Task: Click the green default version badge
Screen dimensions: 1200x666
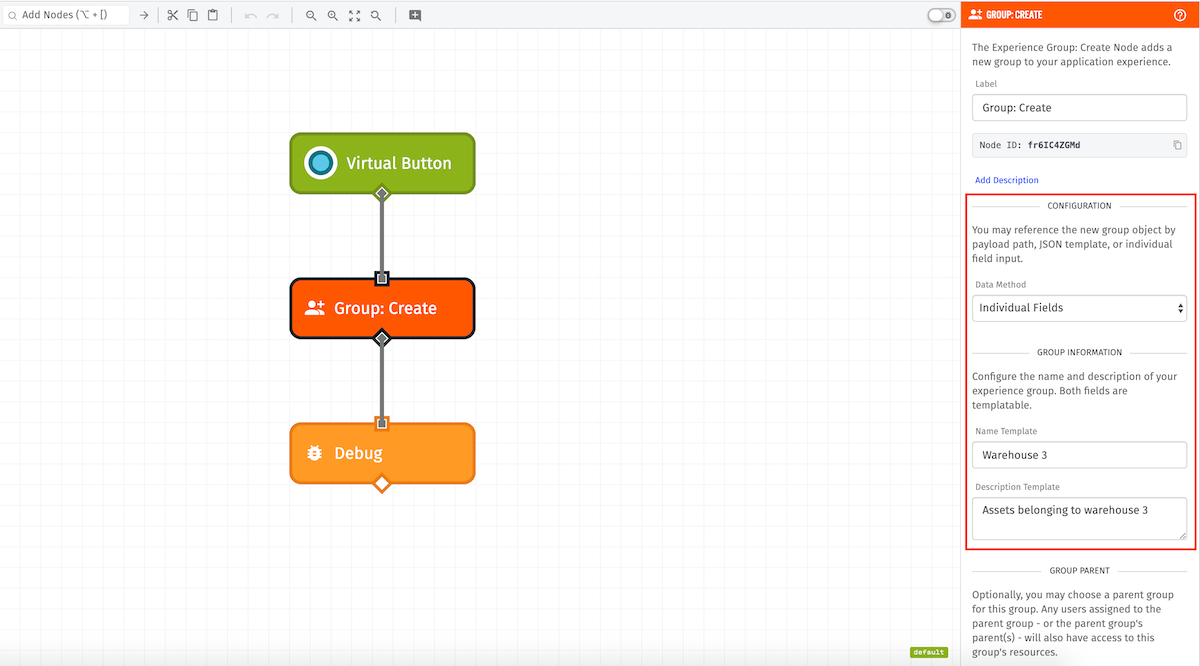Action: tap(928, 652)
